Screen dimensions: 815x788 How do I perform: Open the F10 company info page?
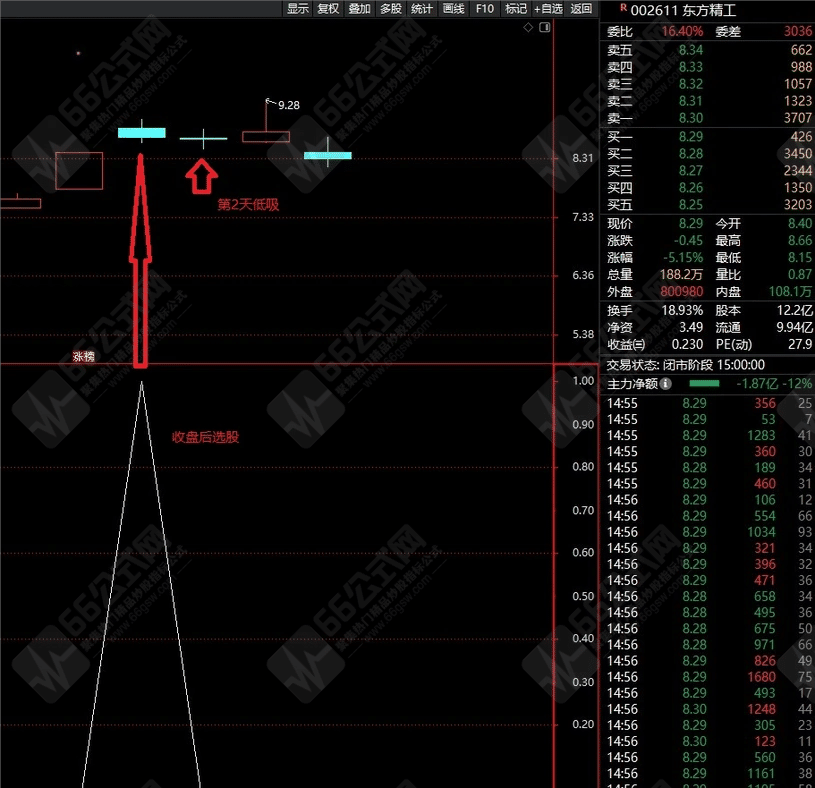coord(484,9)
